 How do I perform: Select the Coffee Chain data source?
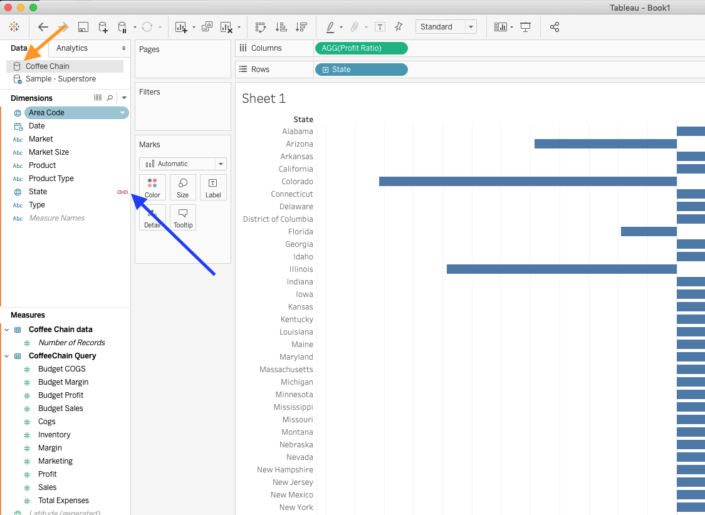(x=48, y=66)
